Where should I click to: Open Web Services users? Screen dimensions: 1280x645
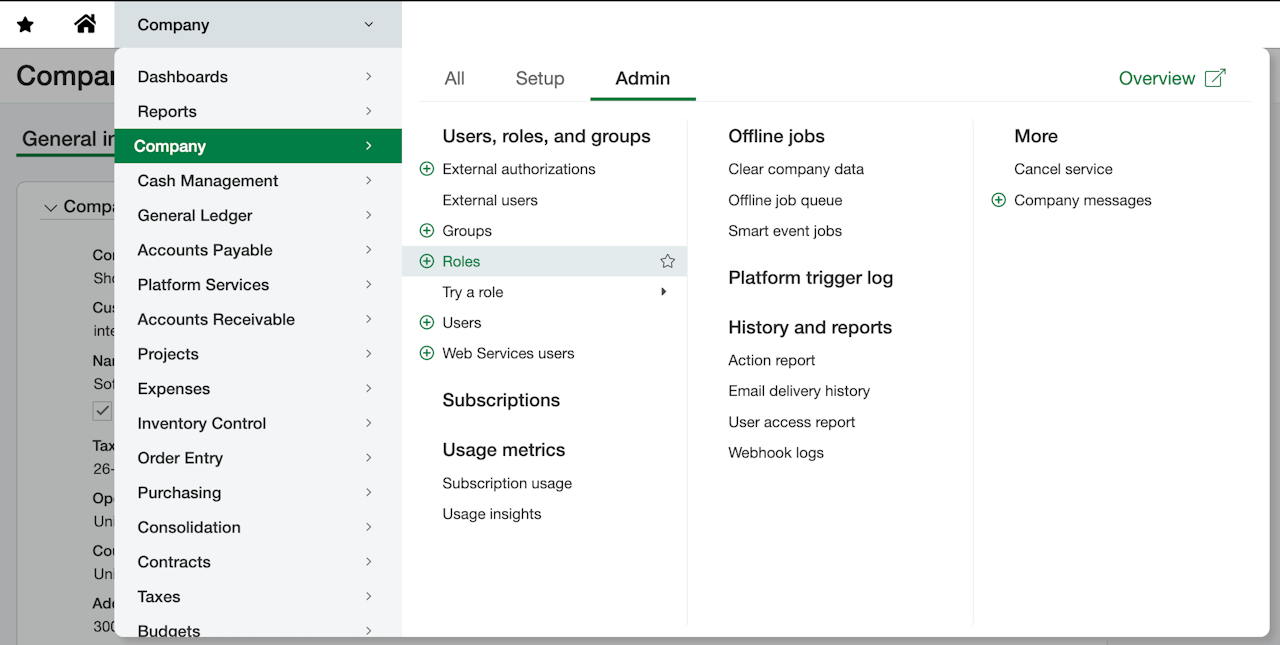[x=508, y=353]
